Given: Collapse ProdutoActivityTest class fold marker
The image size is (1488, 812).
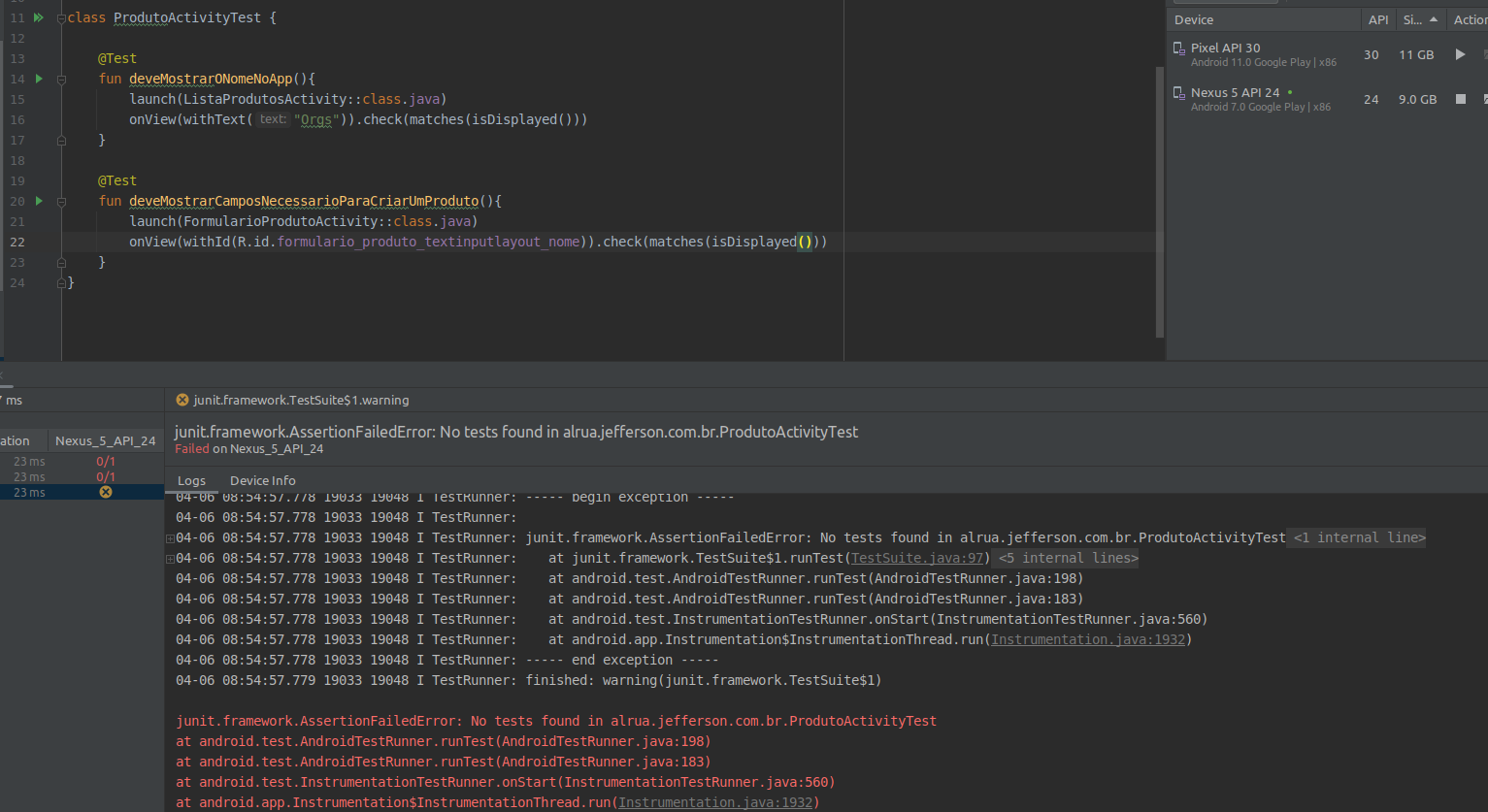Looking at the screenshot, I should point(61,18).
